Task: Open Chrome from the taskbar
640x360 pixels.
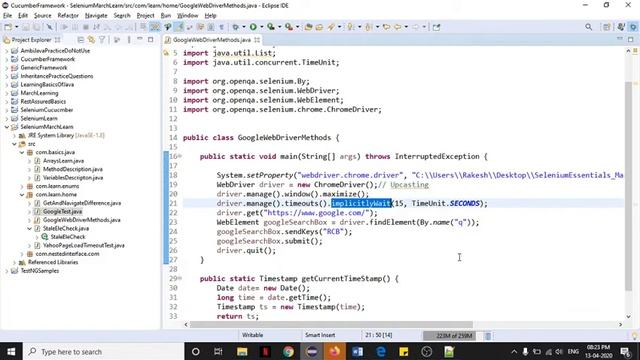Action: pos(288,351)
